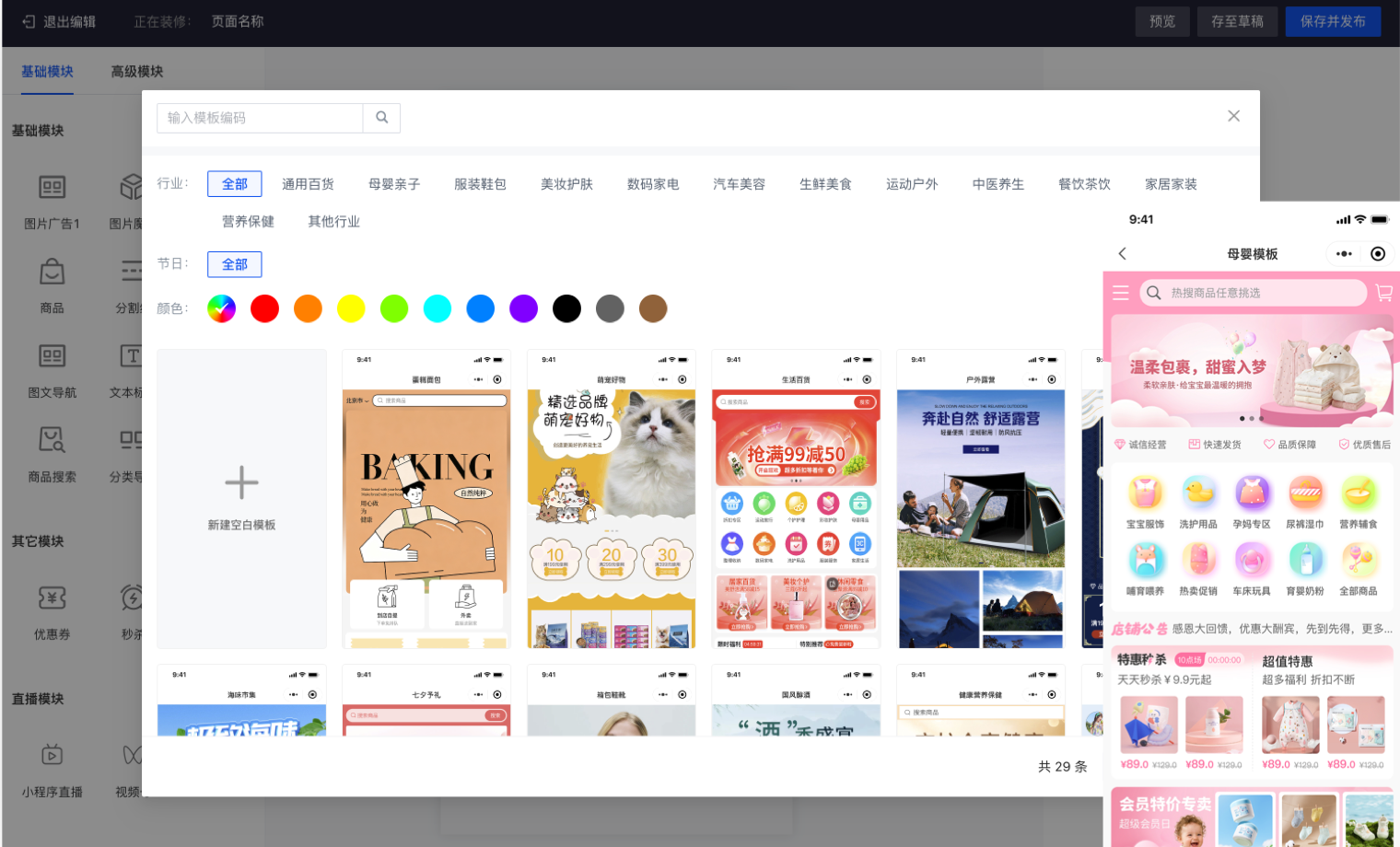The height and width of the screenshot is (847, 1400).
Task: Click the back chevron in phone preview
Action: (x=1122, y=254)
